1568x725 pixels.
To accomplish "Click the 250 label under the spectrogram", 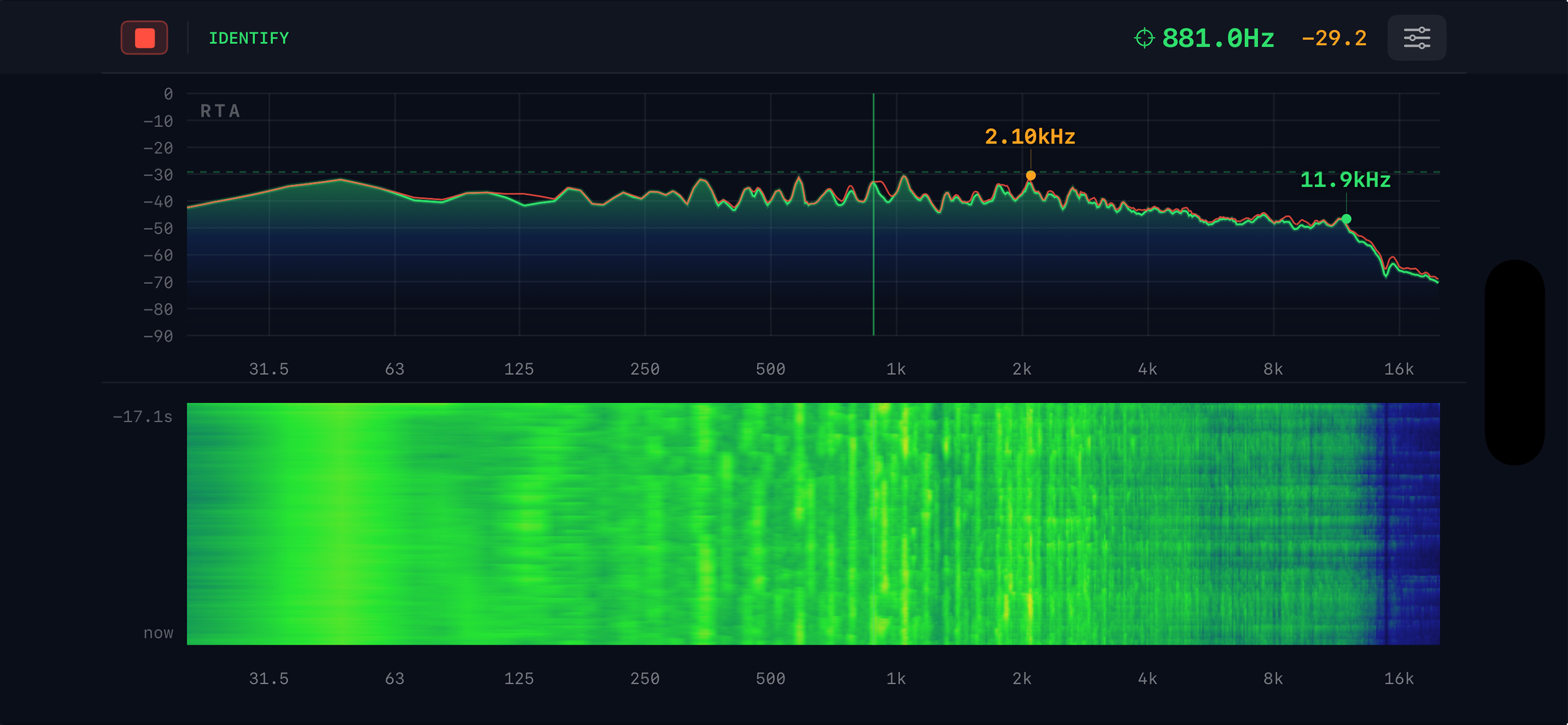I will coord(645,679).
